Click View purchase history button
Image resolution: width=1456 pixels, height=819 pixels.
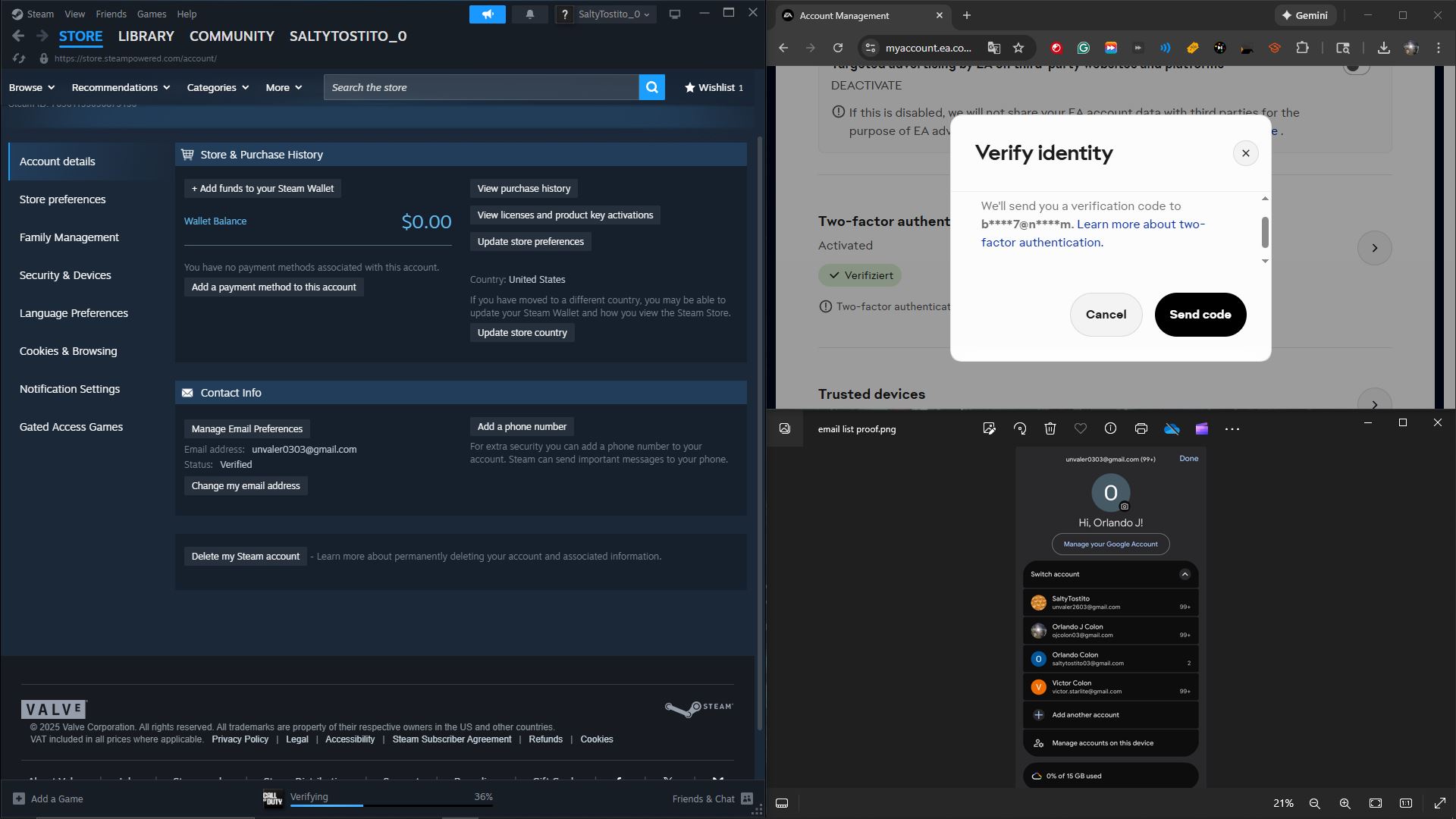click(x=523, y=189)
